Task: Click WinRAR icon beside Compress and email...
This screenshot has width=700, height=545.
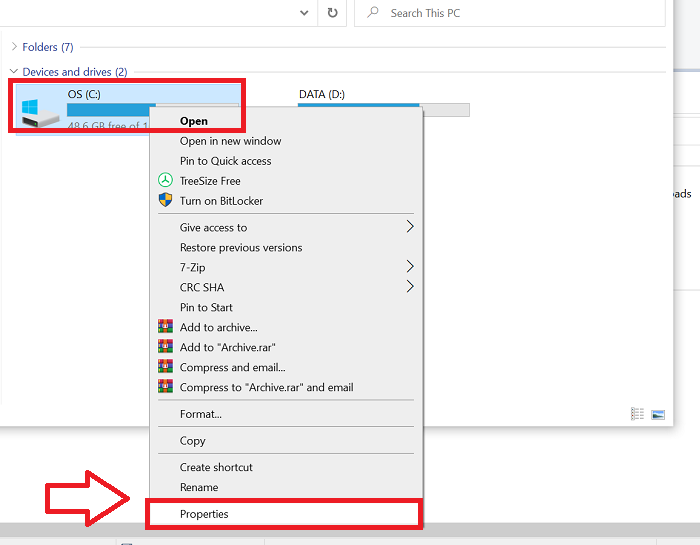Action: pos(166,367)
